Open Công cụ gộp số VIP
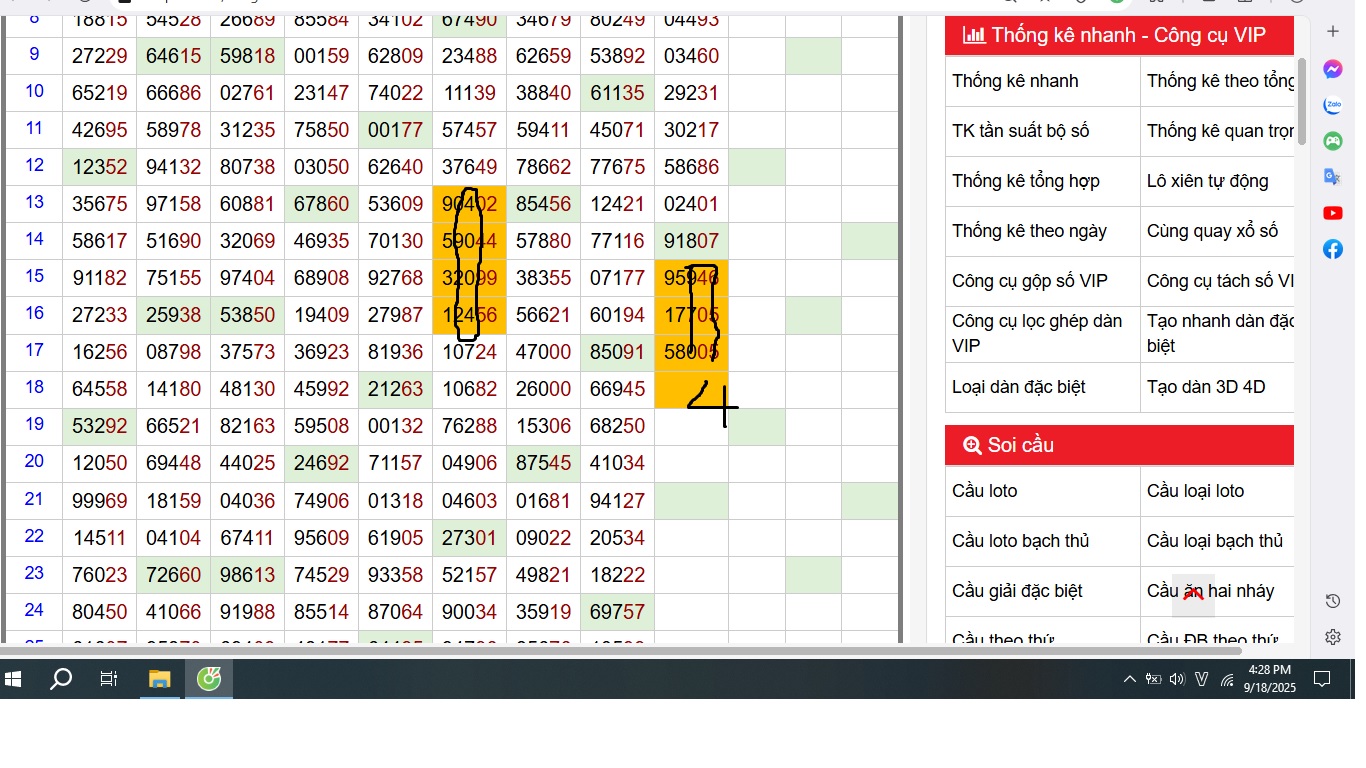This screenshot has width=1366, height=768. coord(1029,281)
